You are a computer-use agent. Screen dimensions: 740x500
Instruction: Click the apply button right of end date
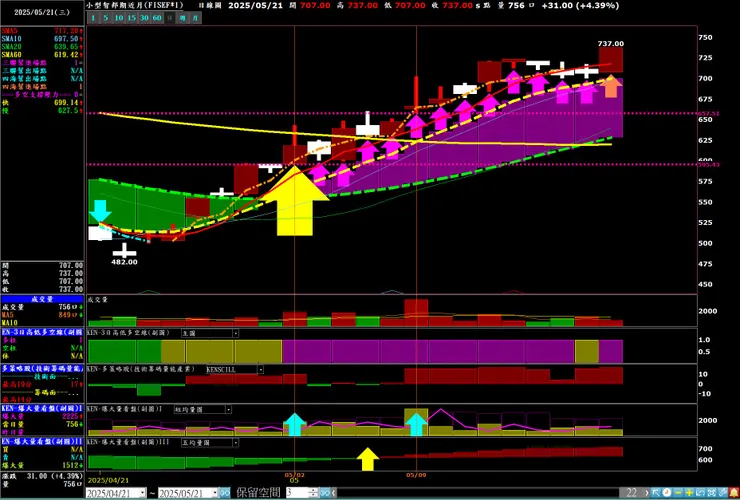point(225,493)
